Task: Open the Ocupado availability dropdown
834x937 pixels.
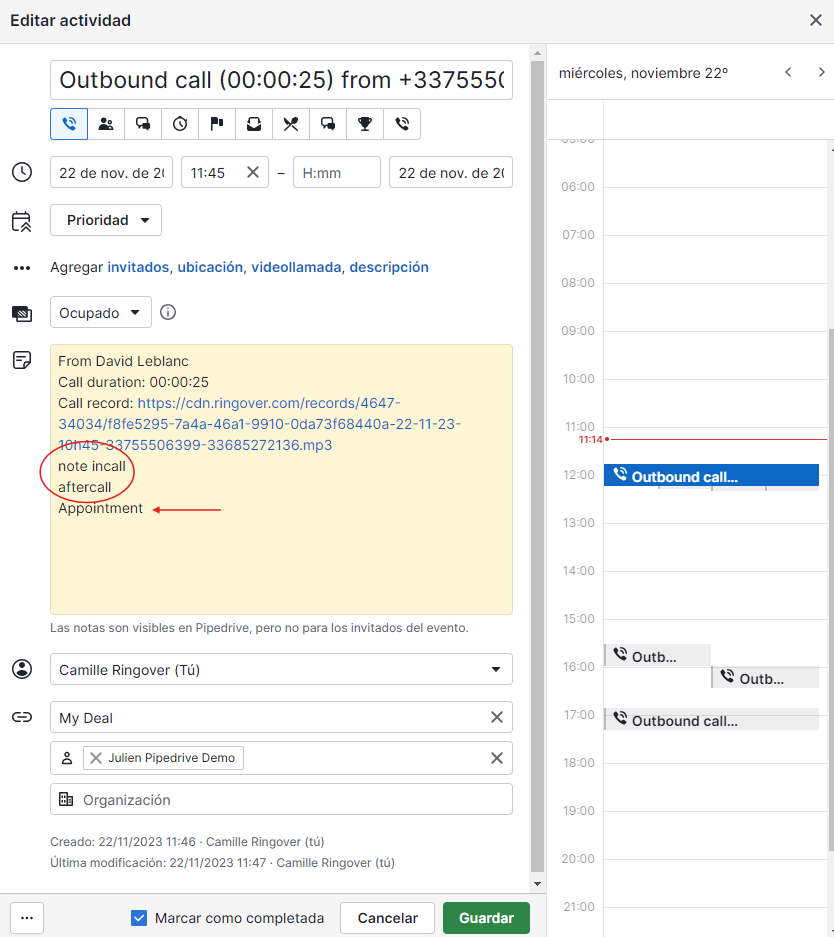Action: [x=101, y=313]
